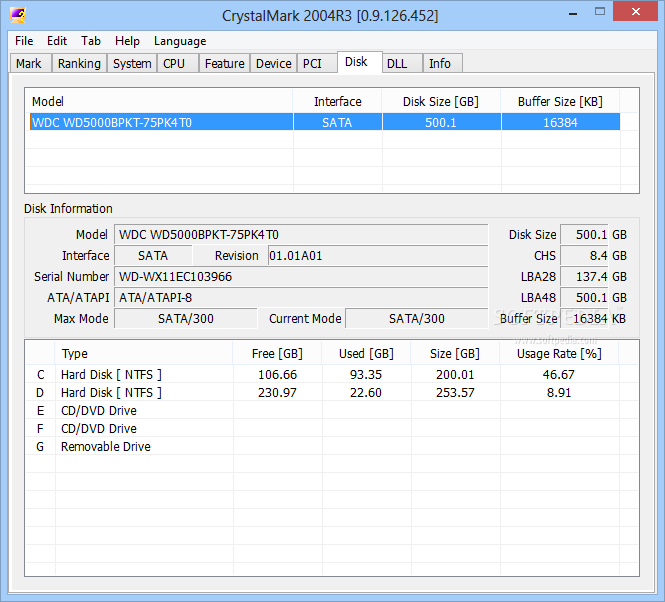
Task: Open the File menu
Action: coord(24,41)
